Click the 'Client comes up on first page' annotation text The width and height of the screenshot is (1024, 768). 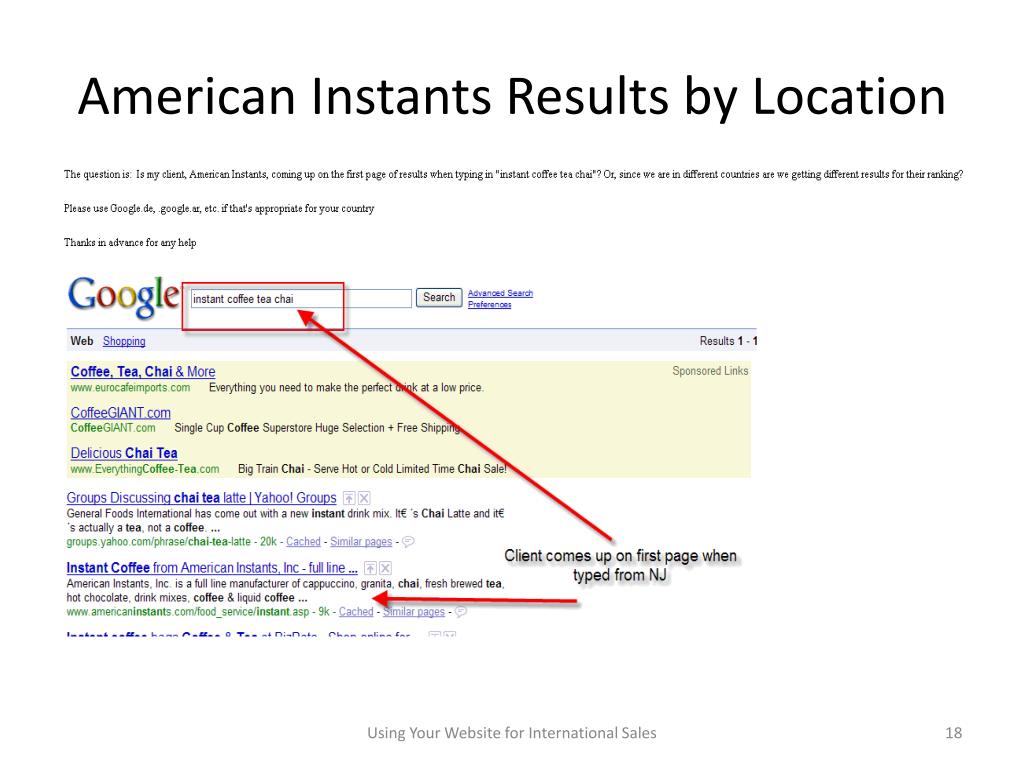click(x=620, y=566)
